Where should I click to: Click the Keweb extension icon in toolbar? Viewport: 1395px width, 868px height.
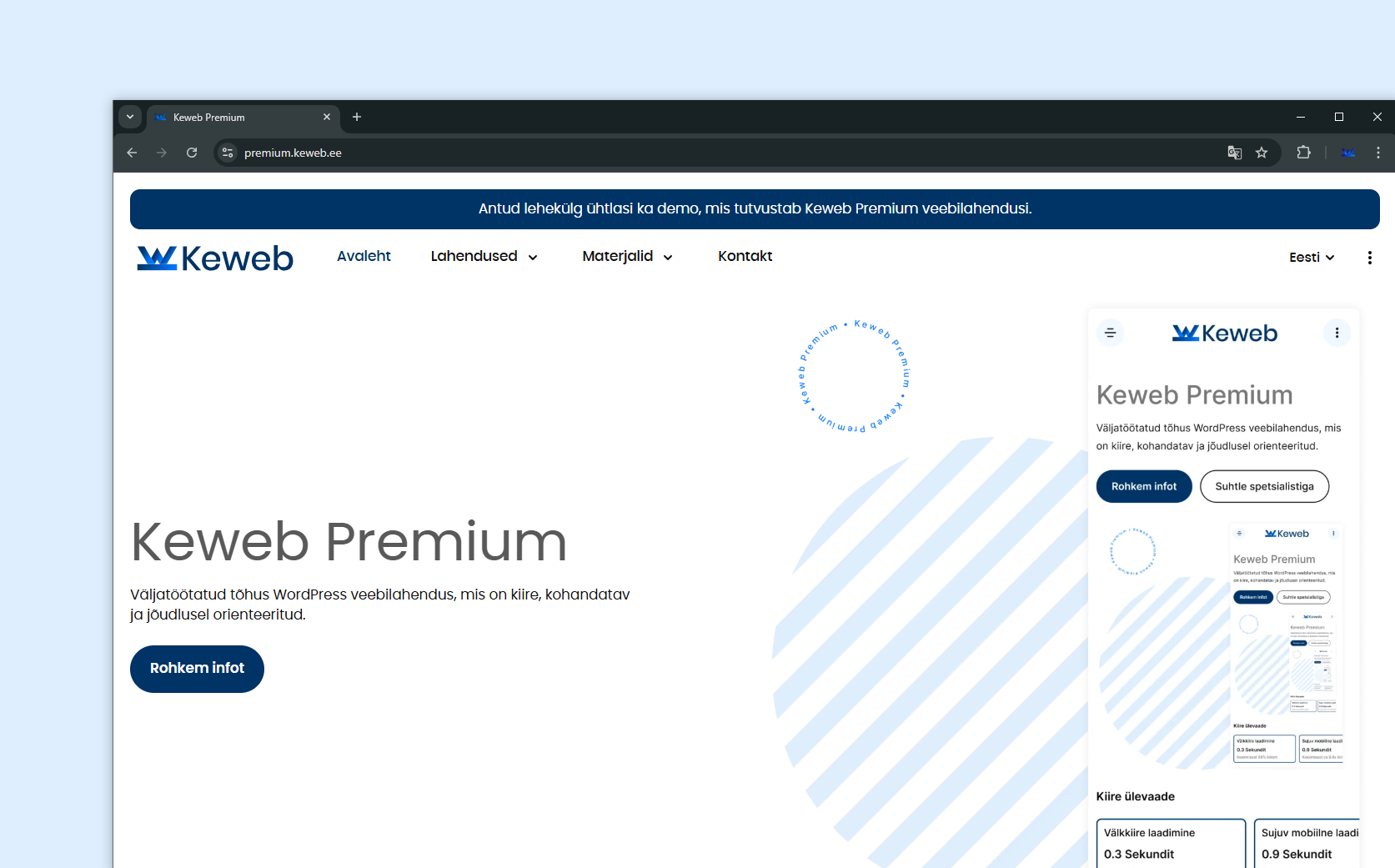pos(1348,153)
